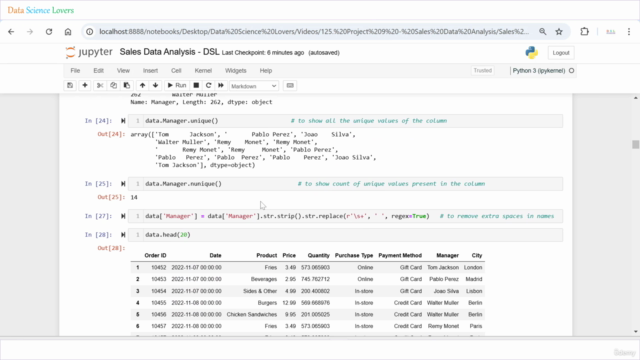Click the Logout button

561,53
